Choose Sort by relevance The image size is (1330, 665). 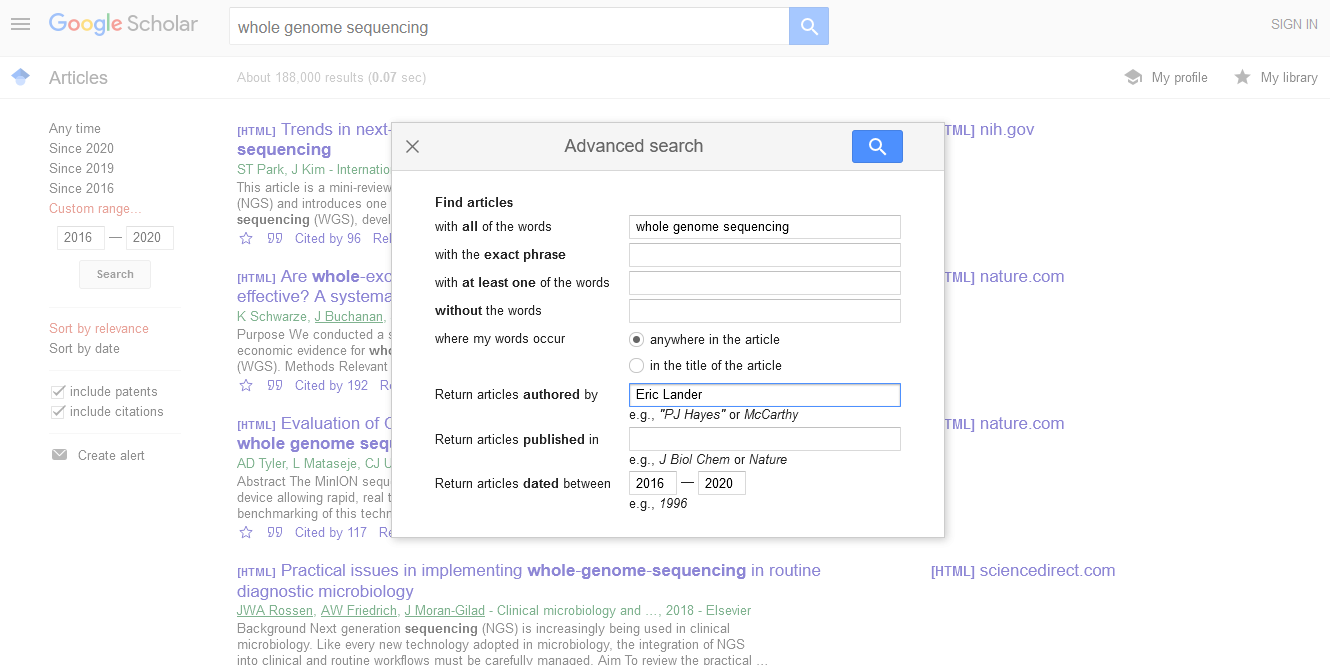(x=99, y=328)
